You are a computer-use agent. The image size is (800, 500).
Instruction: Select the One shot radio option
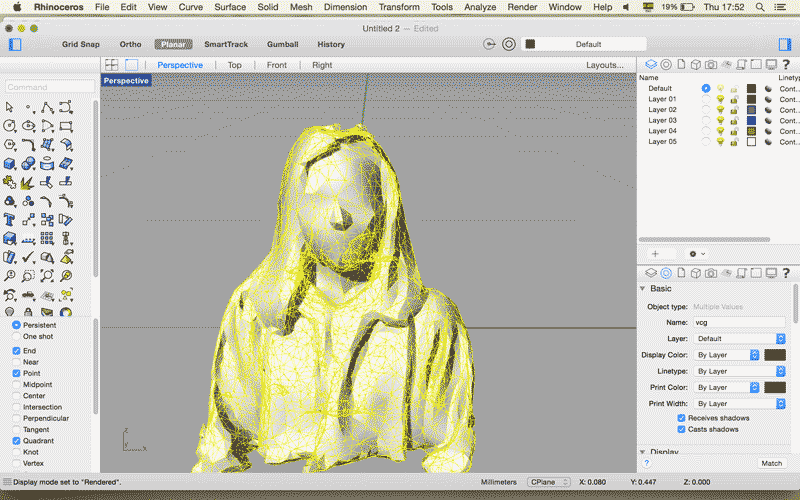tap(16, 337)
